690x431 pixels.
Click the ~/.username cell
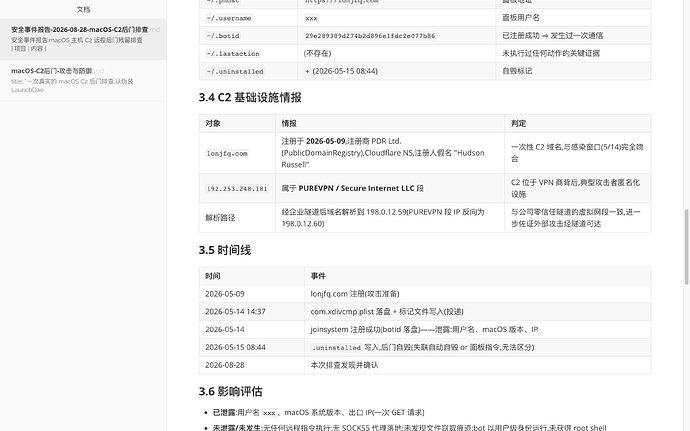coord(248,18)
